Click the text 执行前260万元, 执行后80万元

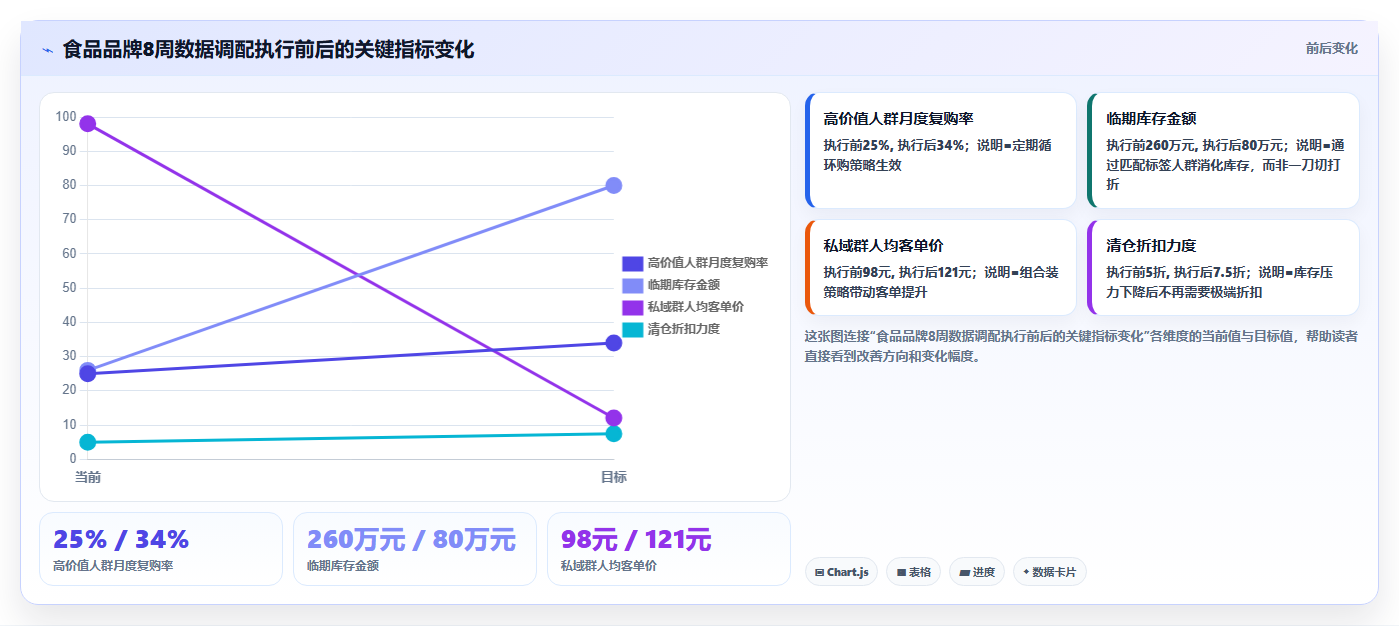tap(1197, 145)
